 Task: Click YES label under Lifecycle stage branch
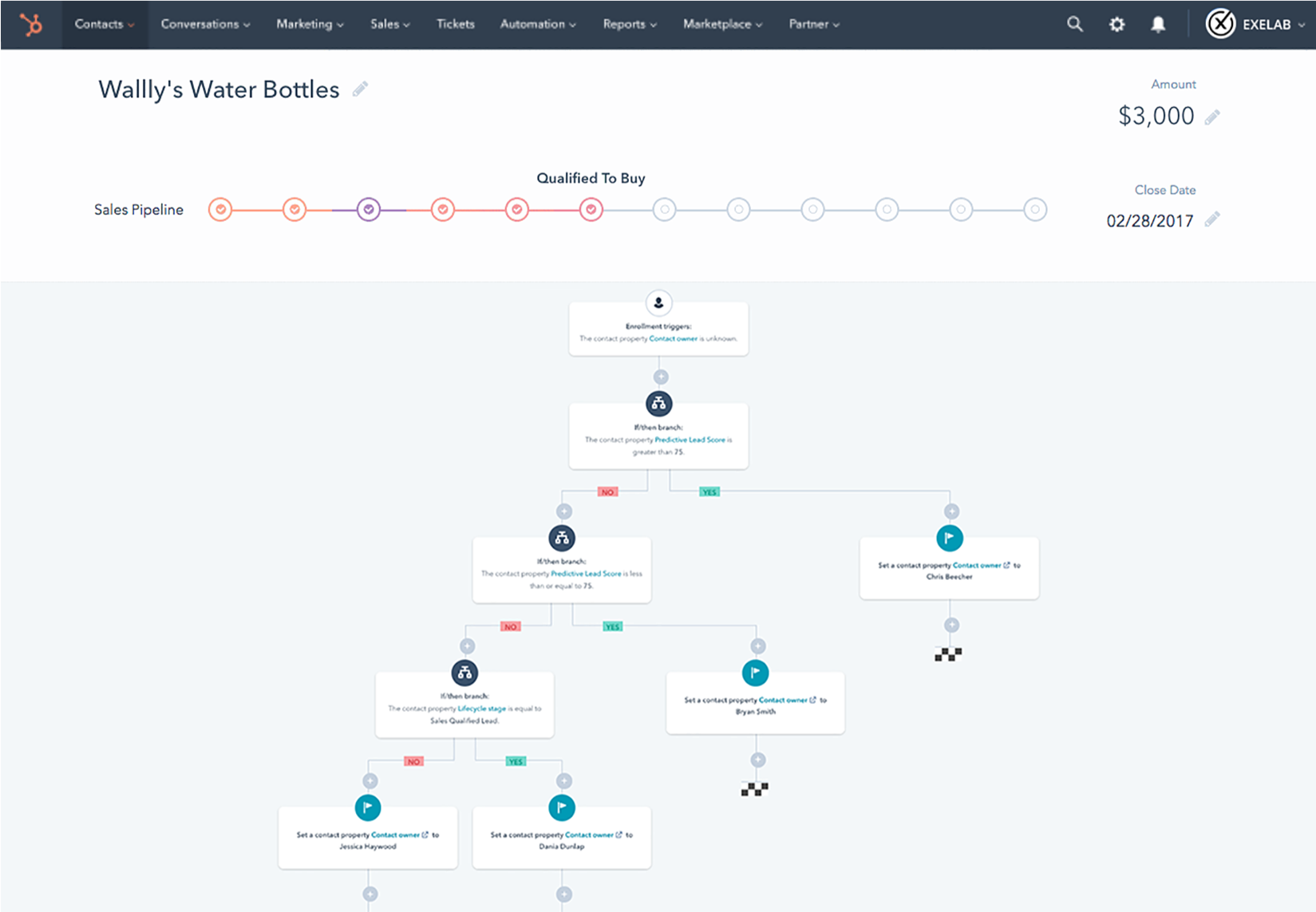(516, 762)
